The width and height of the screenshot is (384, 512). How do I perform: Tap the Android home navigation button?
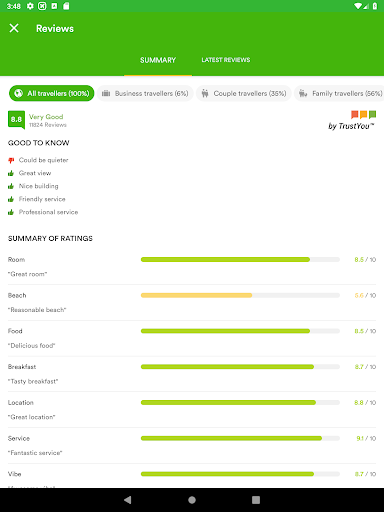click(192, 500)
